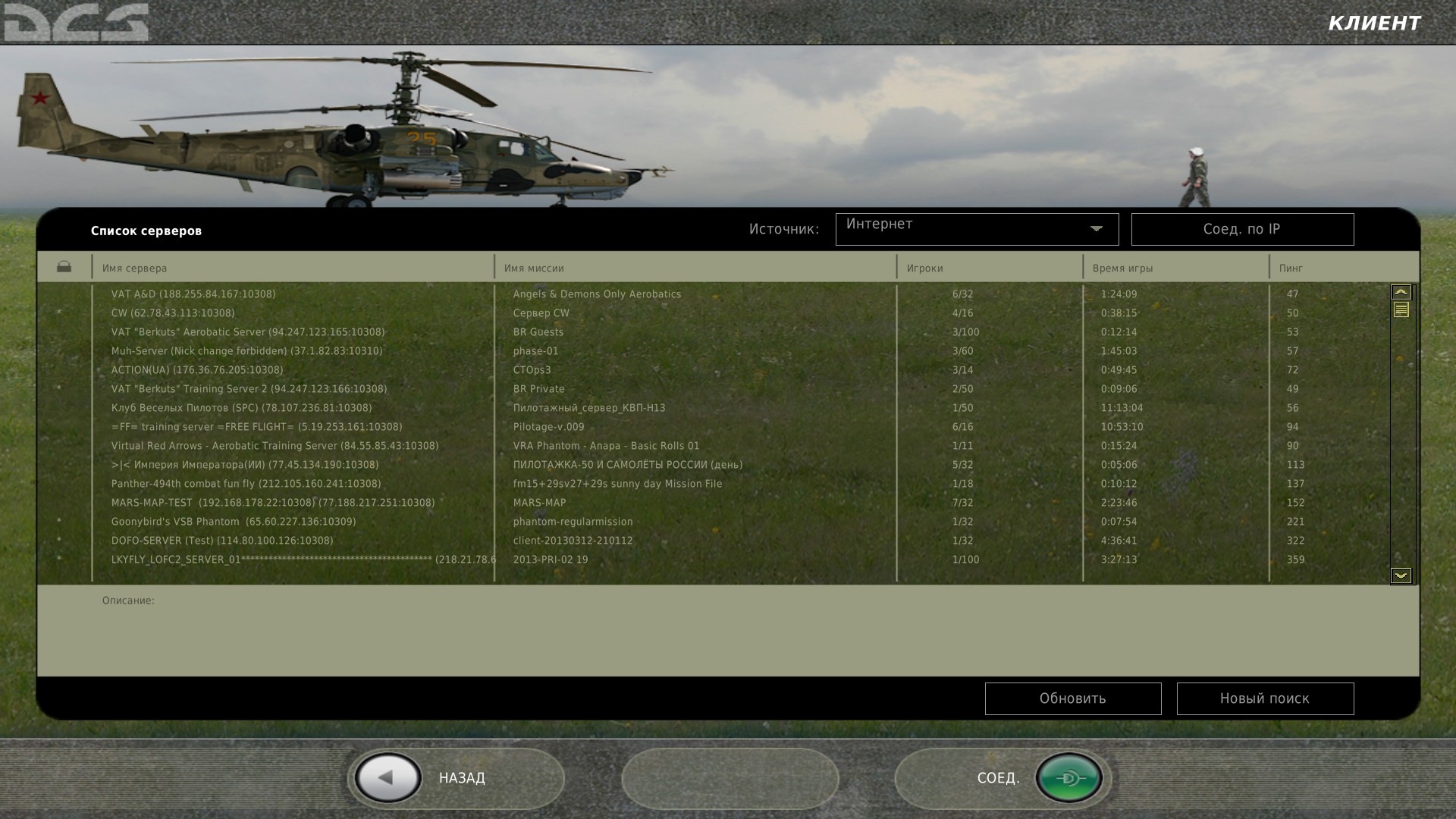Click the КЛИЕНТ title text
Viewport: 1456px width, 819px height.
(x=1374, y=24)
